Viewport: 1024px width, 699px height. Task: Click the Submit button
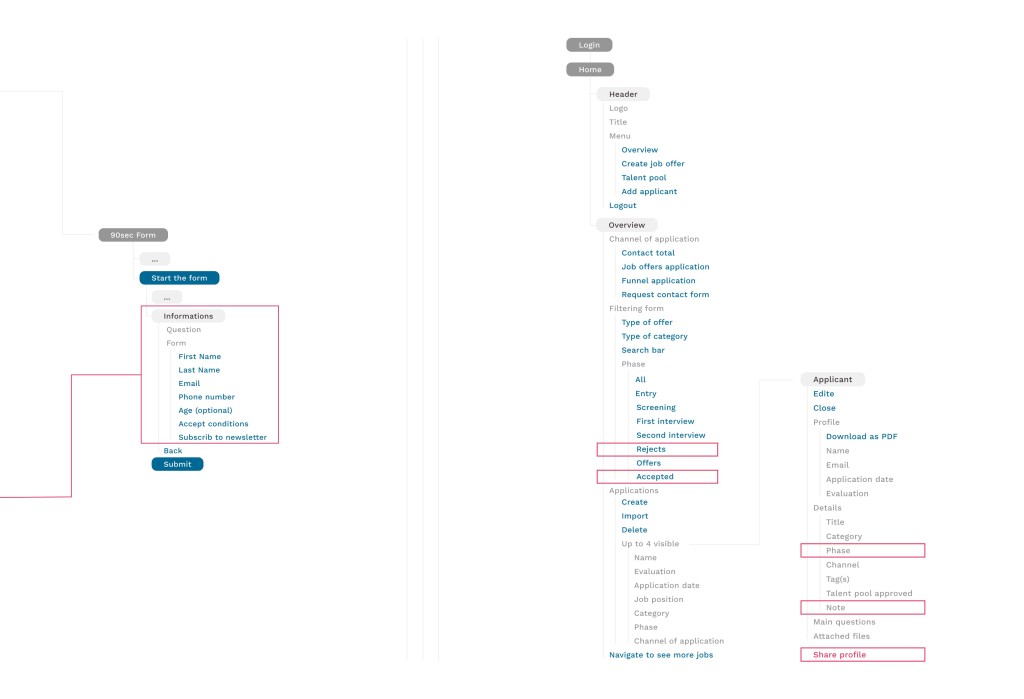[178, 464]
